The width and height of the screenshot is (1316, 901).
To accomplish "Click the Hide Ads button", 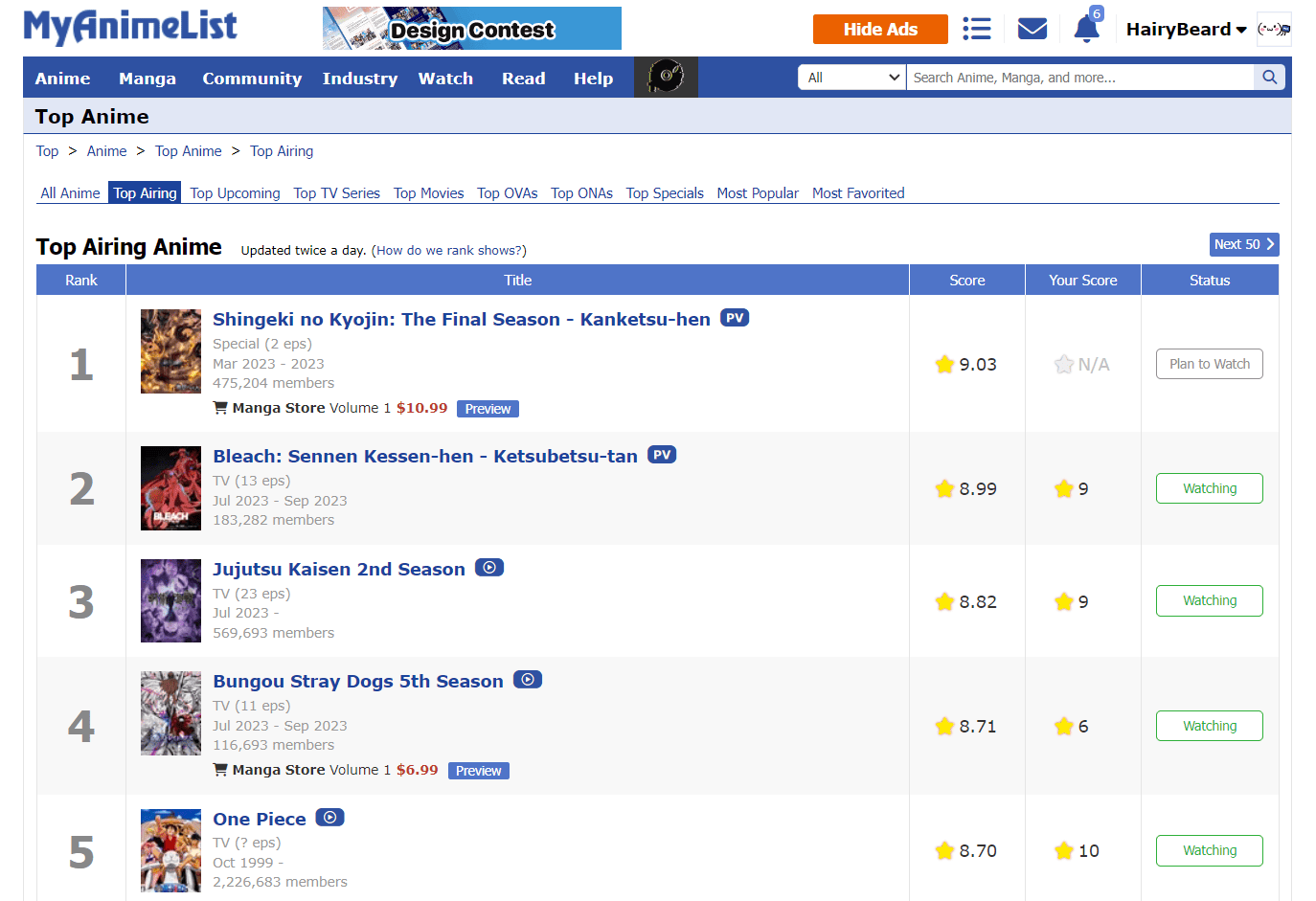I will [880, 30].
